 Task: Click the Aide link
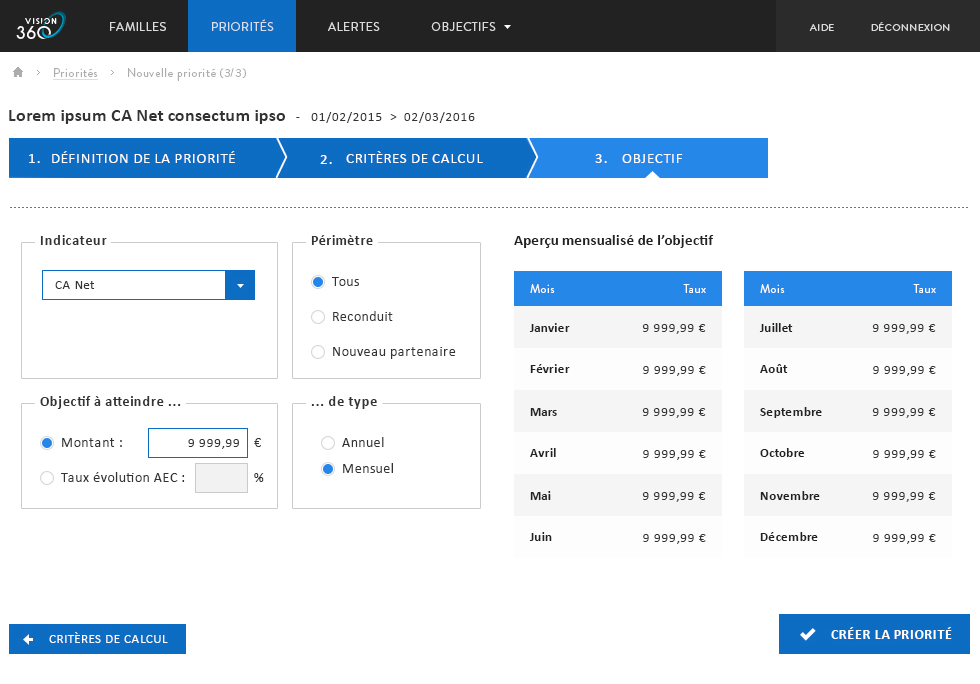pyautogui.click(x=821, y=27)
